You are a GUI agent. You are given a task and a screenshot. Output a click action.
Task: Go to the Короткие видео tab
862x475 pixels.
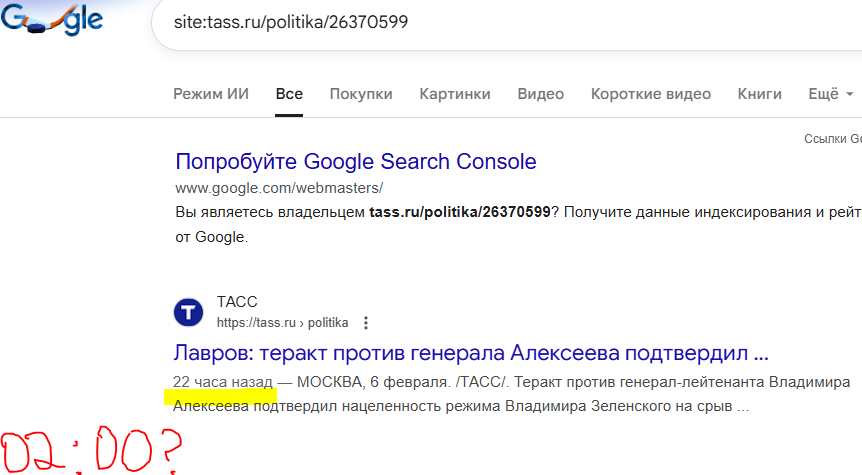point(651,94)
